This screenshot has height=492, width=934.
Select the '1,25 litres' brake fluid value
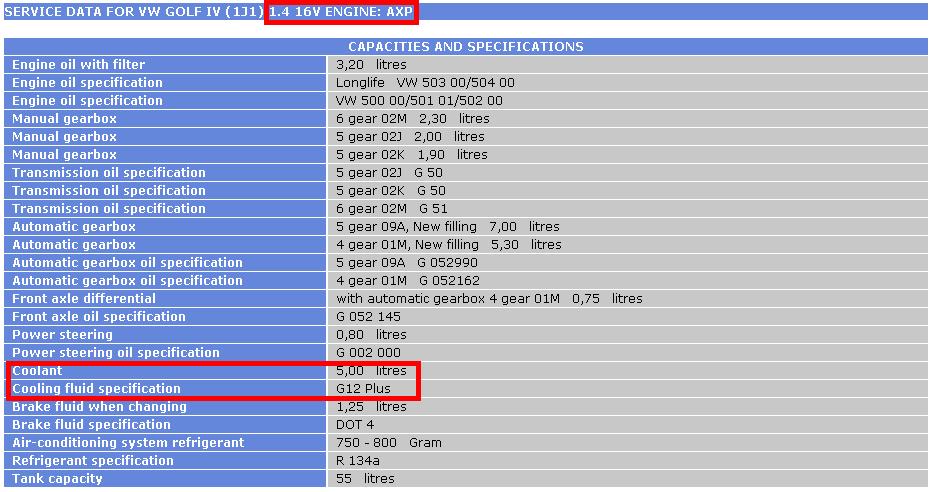coord(371,407)
